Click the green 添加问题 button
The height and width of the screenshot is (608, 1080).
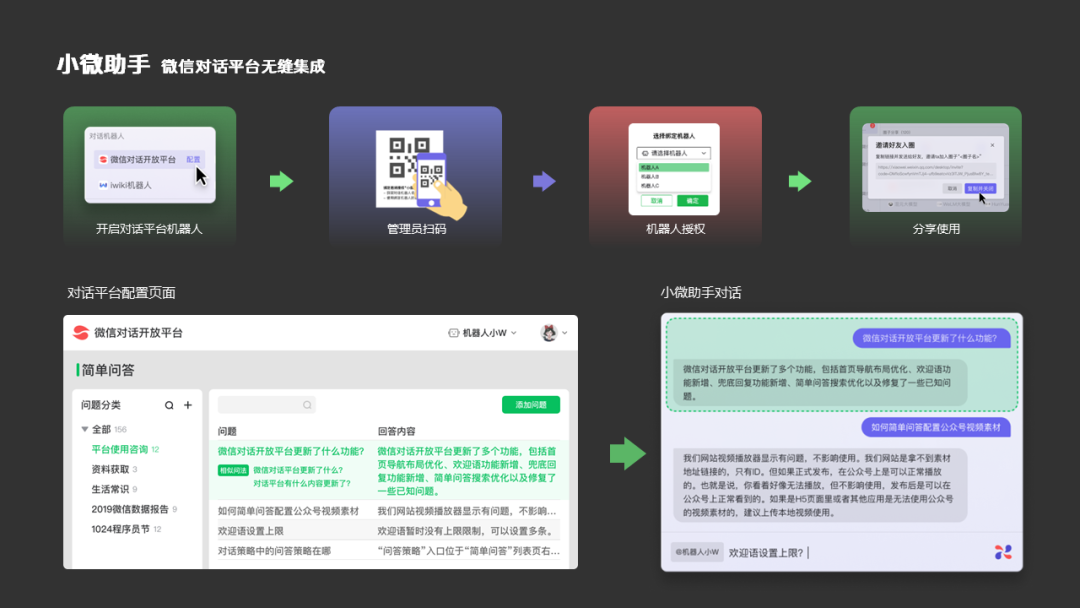click(x=530, y=405)
